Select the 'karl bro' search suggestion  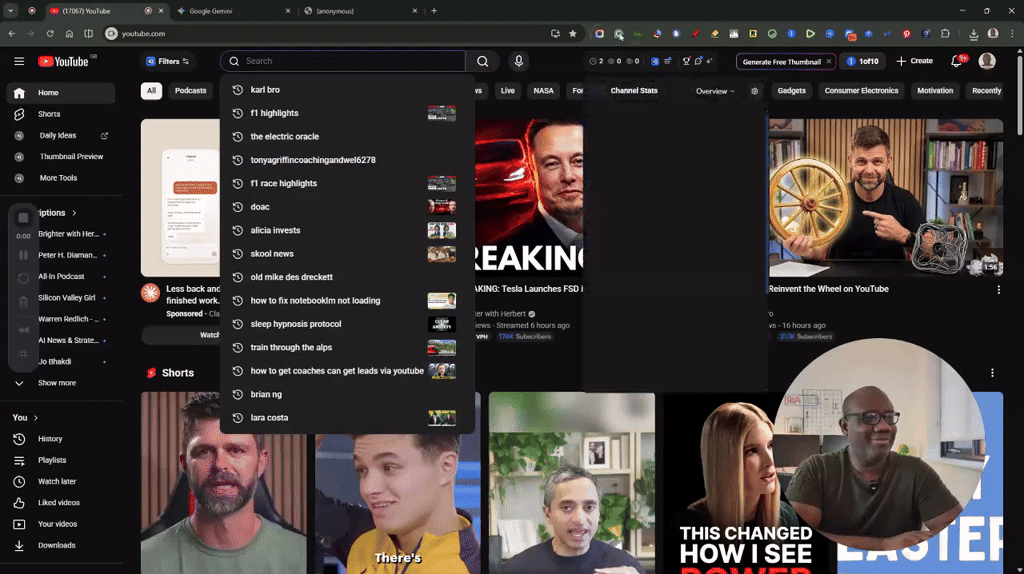click(347, 90)
